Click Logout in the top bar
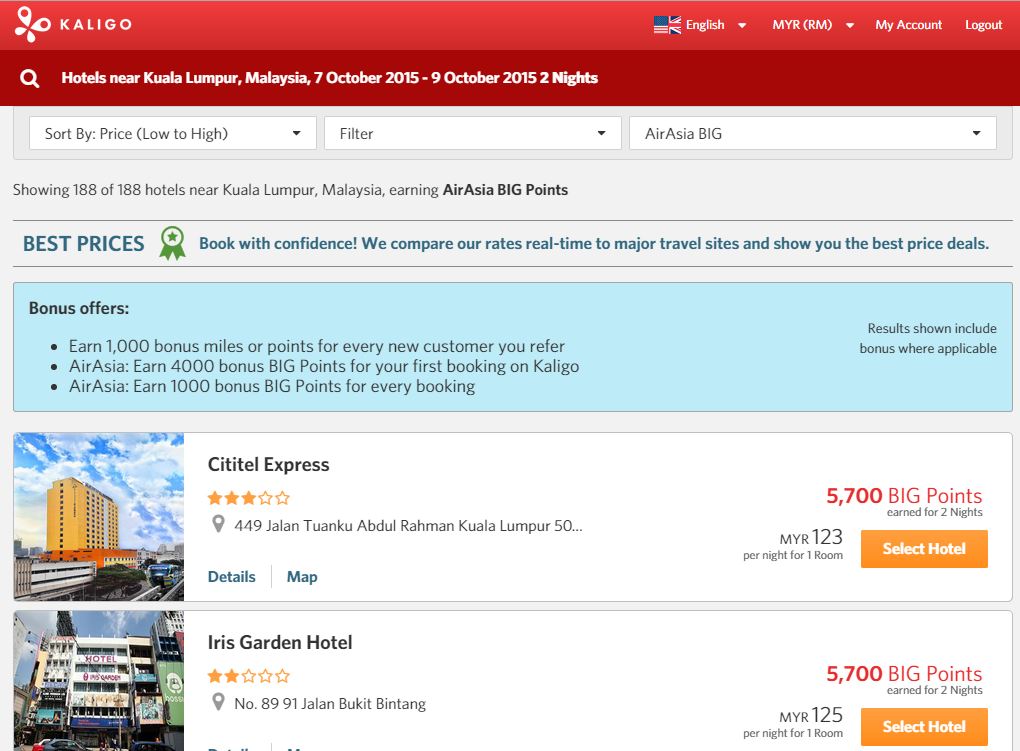The width and height of the screenshot is (1020, 751). [x=983, y=24]
